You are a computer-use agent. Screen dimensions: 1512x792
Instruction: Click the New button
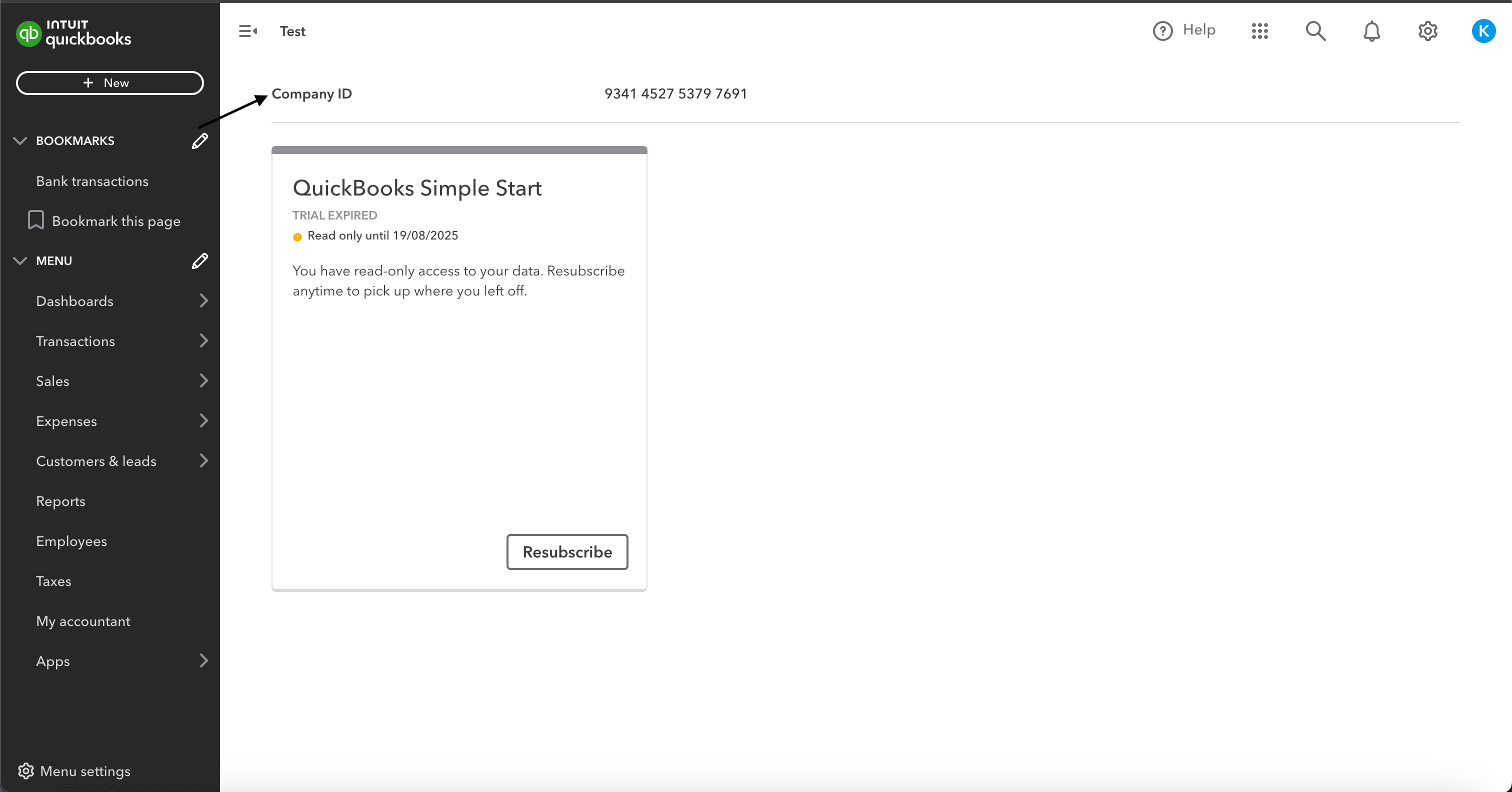[110, 83]
